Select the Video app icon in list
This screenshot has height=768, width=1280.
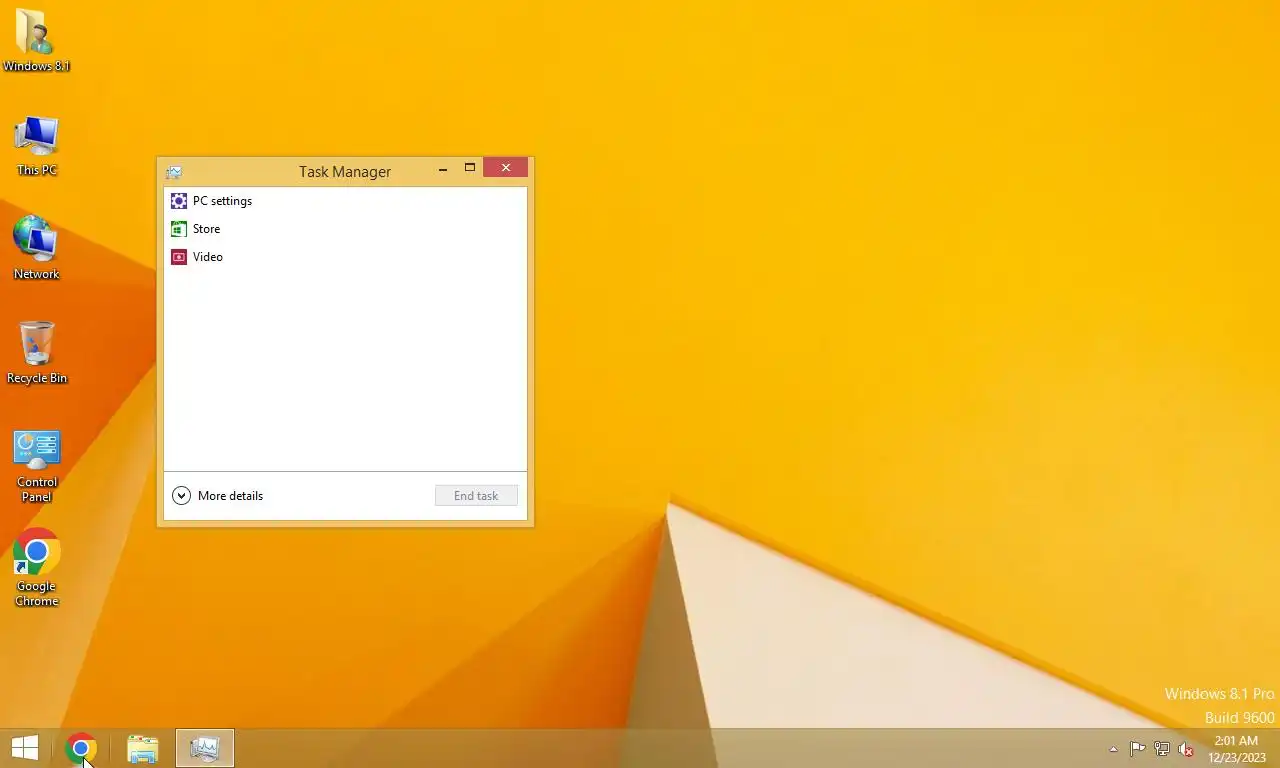pos(179,257)
